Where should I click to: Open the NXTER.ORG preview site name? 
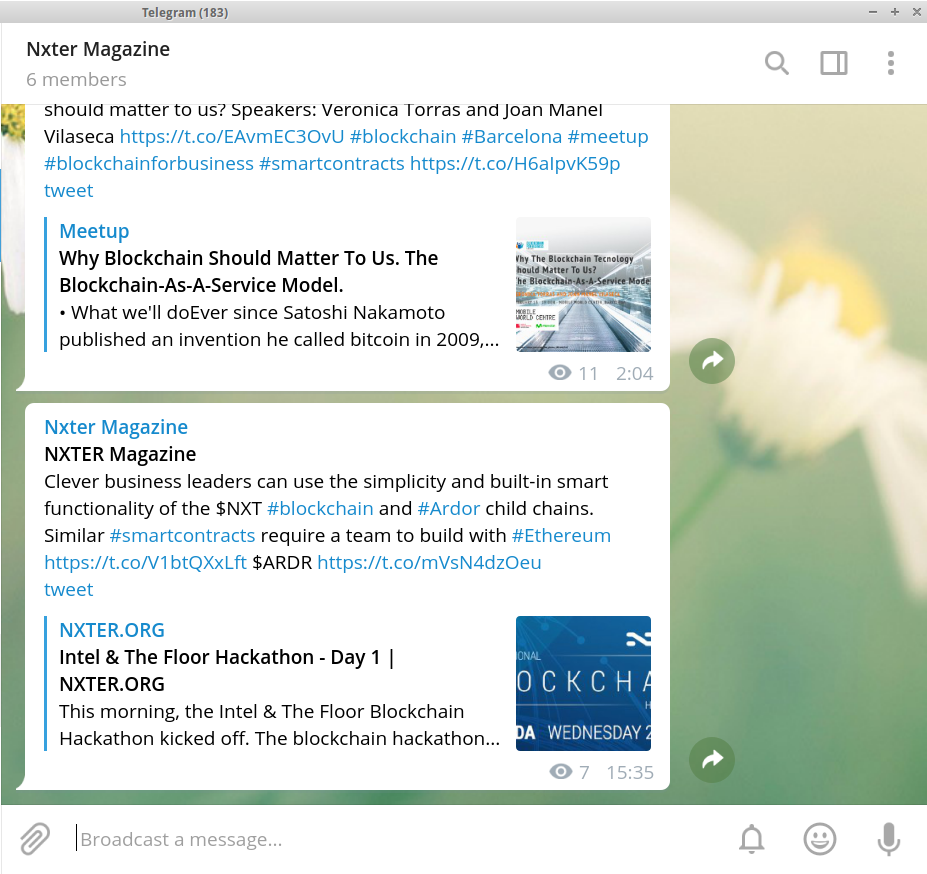point(112,630)
